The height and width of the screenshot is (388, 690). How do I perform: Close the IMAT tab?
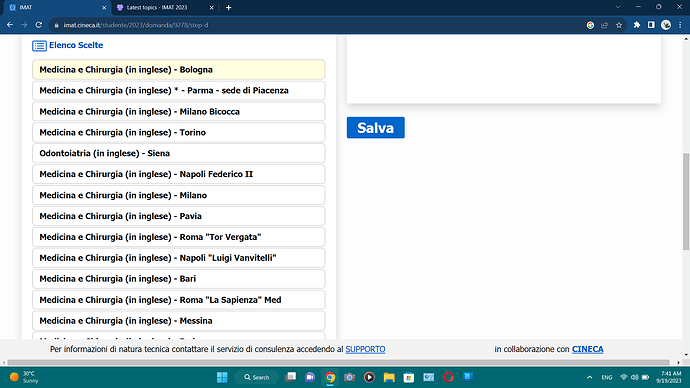(x=104, y=7)
